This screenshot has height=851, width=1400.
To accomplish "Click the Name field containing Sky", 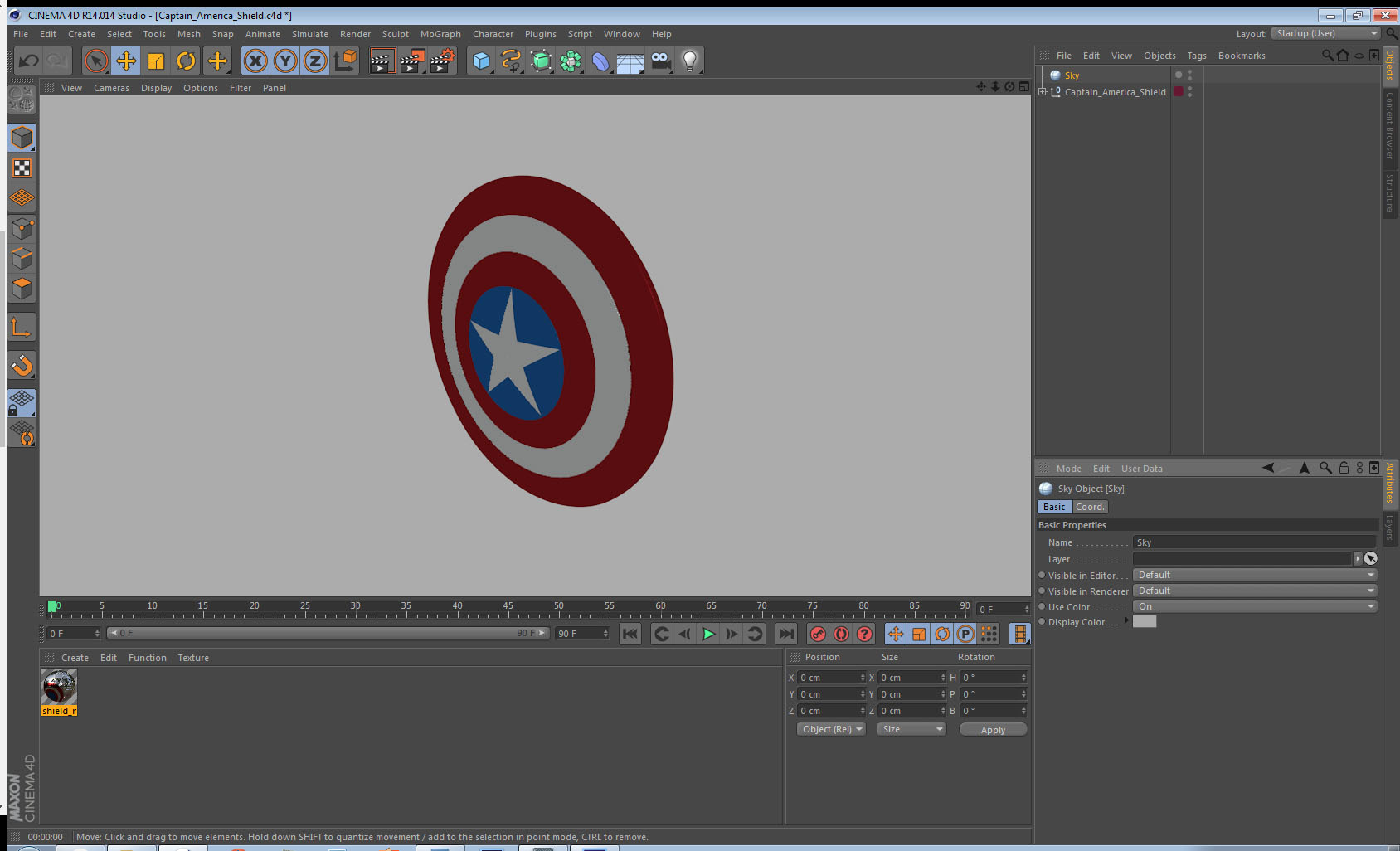I will click(1254, 542).
